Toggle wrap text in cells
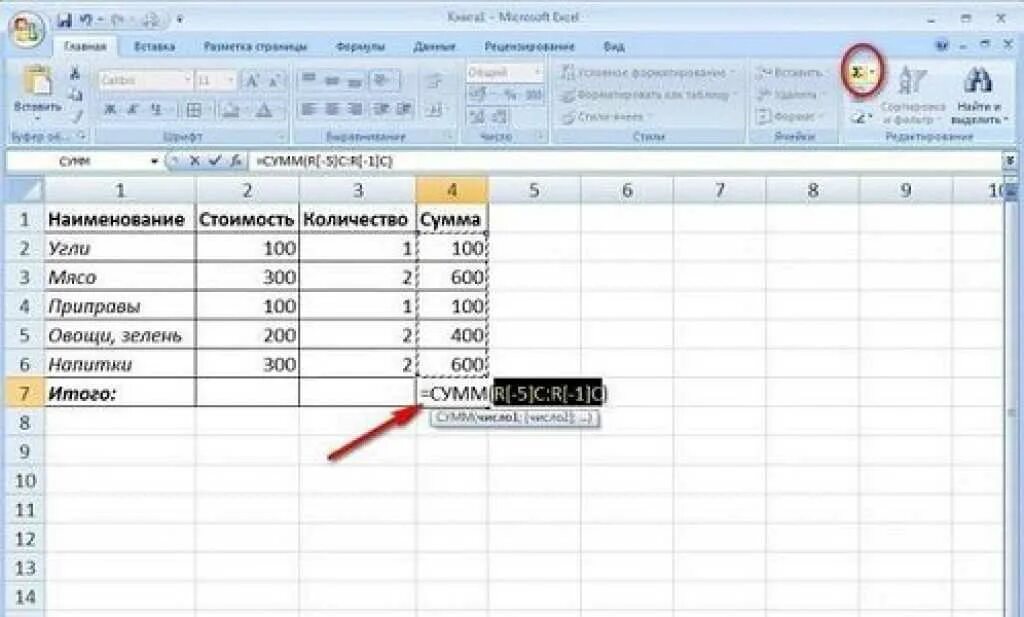Screen dimensions: 1024x617 434,82
